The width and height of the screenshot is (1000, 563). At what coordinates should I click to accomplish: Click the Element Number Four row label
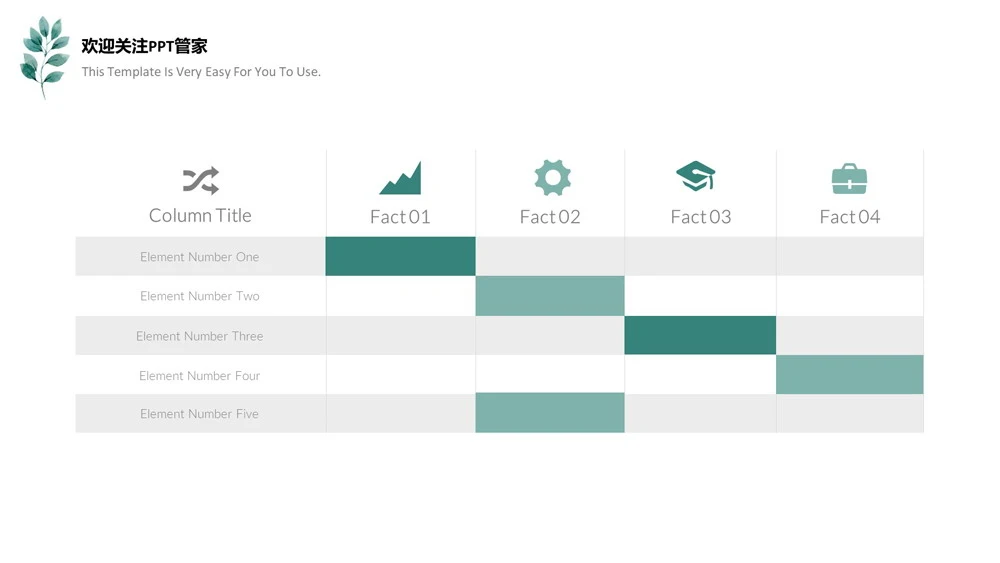coord(200,376)
